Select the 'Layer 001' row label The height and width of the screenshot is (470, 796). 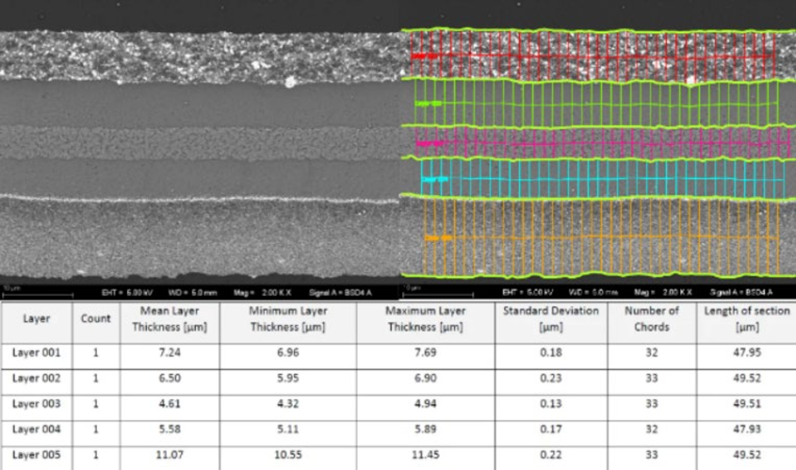point(36,352)
